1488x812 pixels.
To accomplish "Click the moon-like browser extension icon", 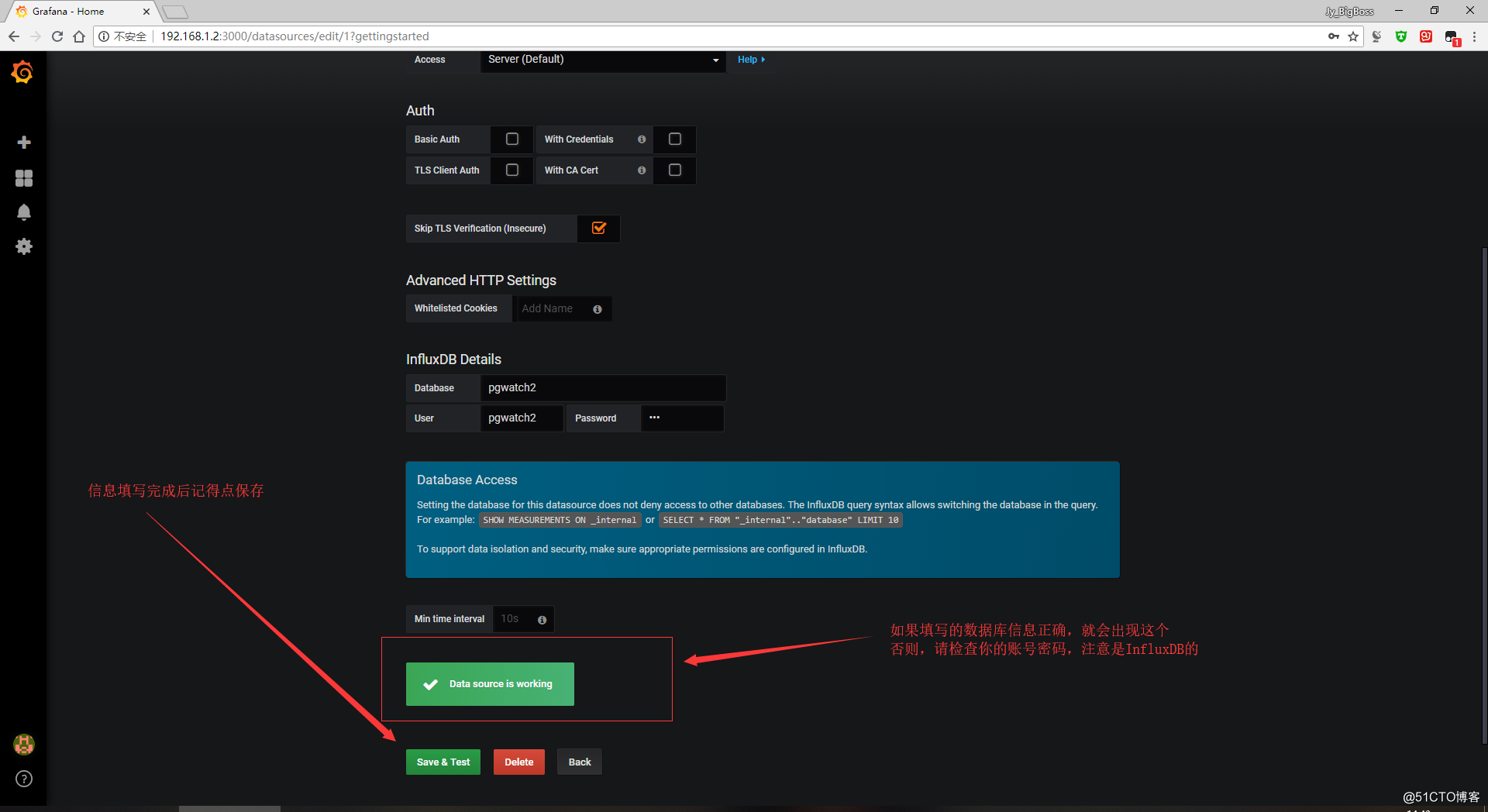I will 1376,36.
